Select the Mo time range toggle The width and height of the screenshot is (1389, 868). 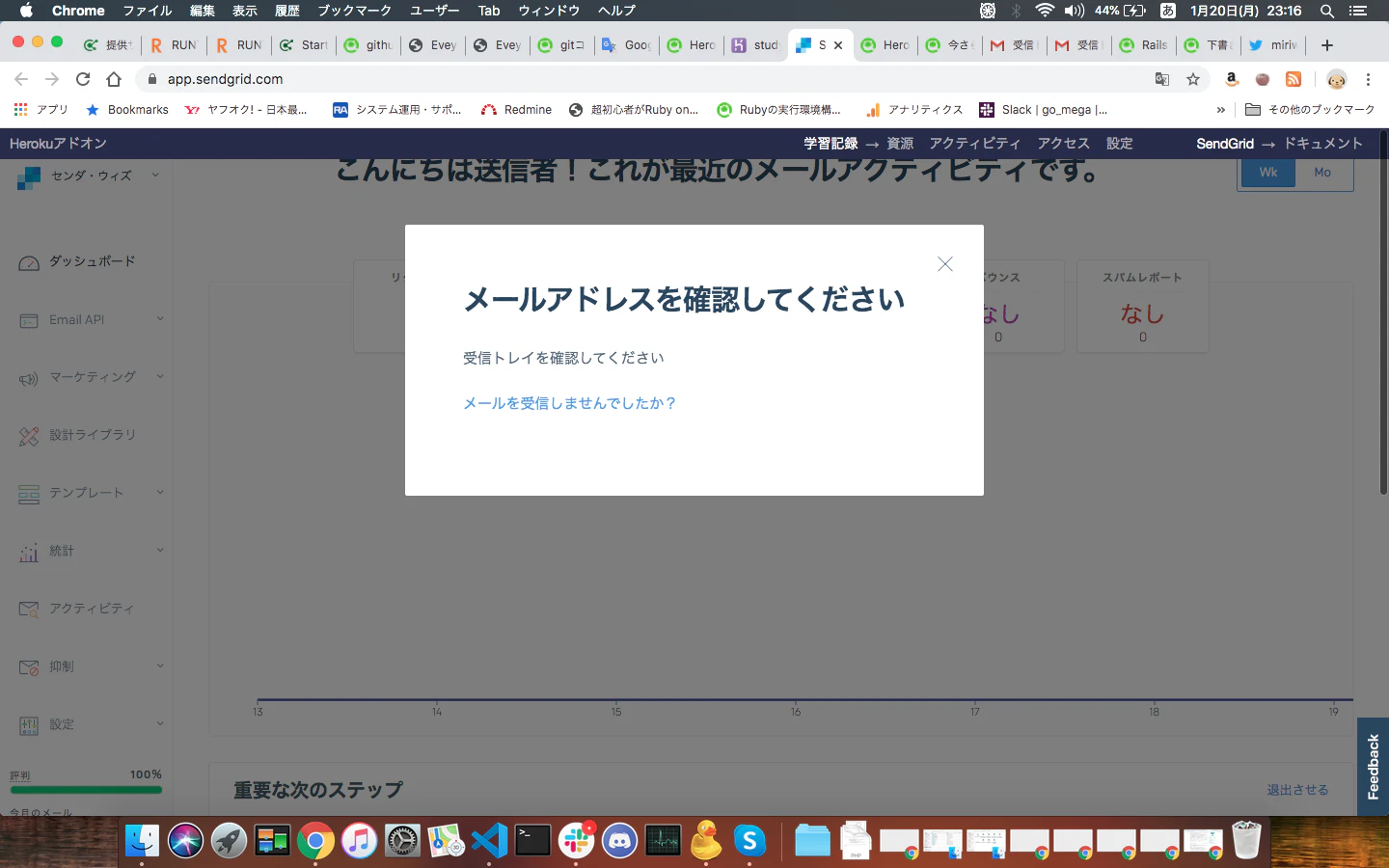coord(1322,173)
